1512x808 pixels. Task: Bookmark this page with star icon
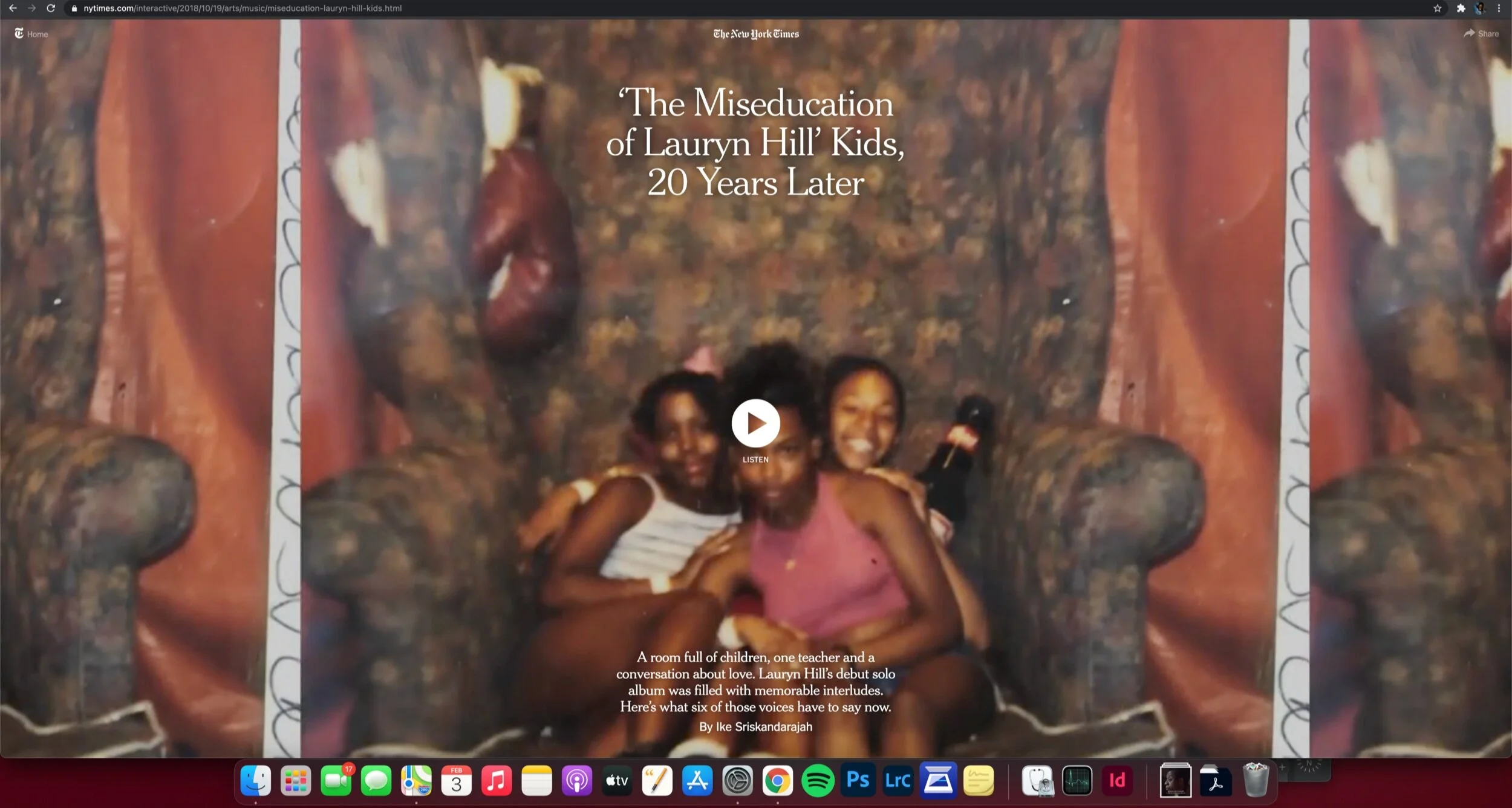(x=1438, y=8)
